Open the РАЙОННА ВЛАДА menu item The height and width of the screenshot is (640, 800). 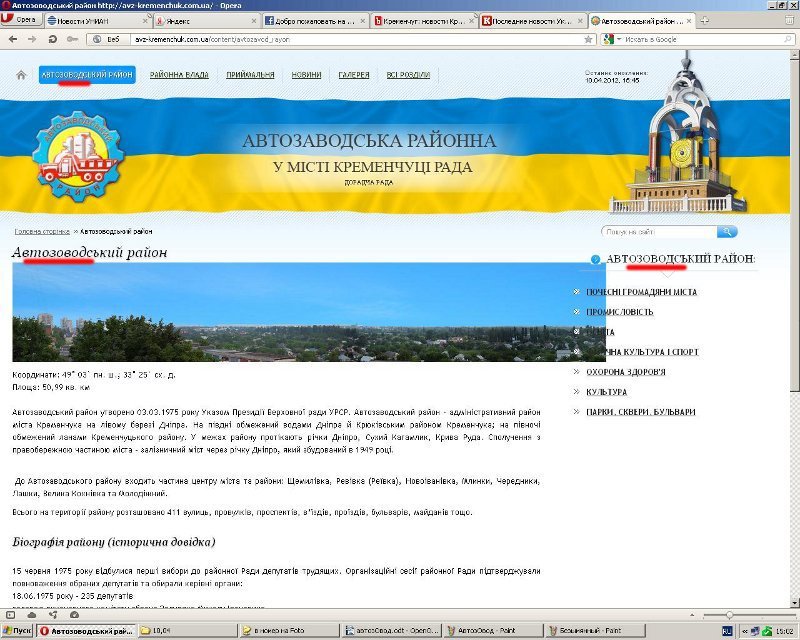point(180,75)
